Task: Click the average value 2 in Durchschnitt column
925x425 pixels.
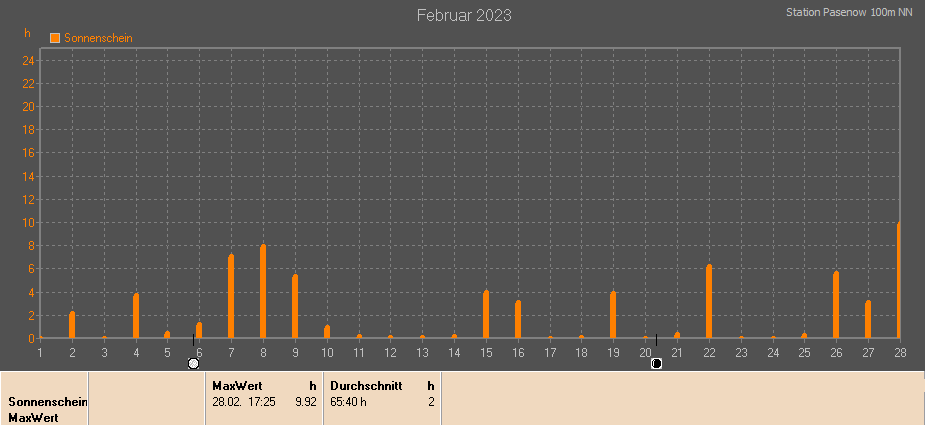Action: coord(431,403)
